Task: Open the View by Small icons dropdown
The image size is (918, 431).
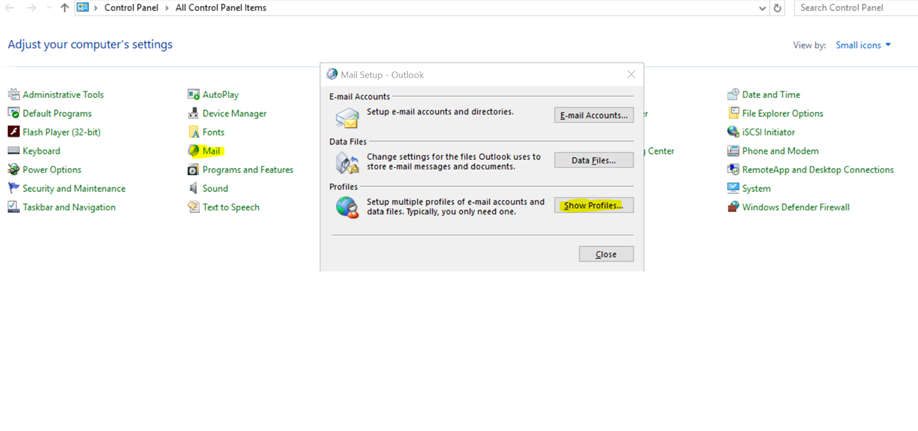Action: pos(864,45)
